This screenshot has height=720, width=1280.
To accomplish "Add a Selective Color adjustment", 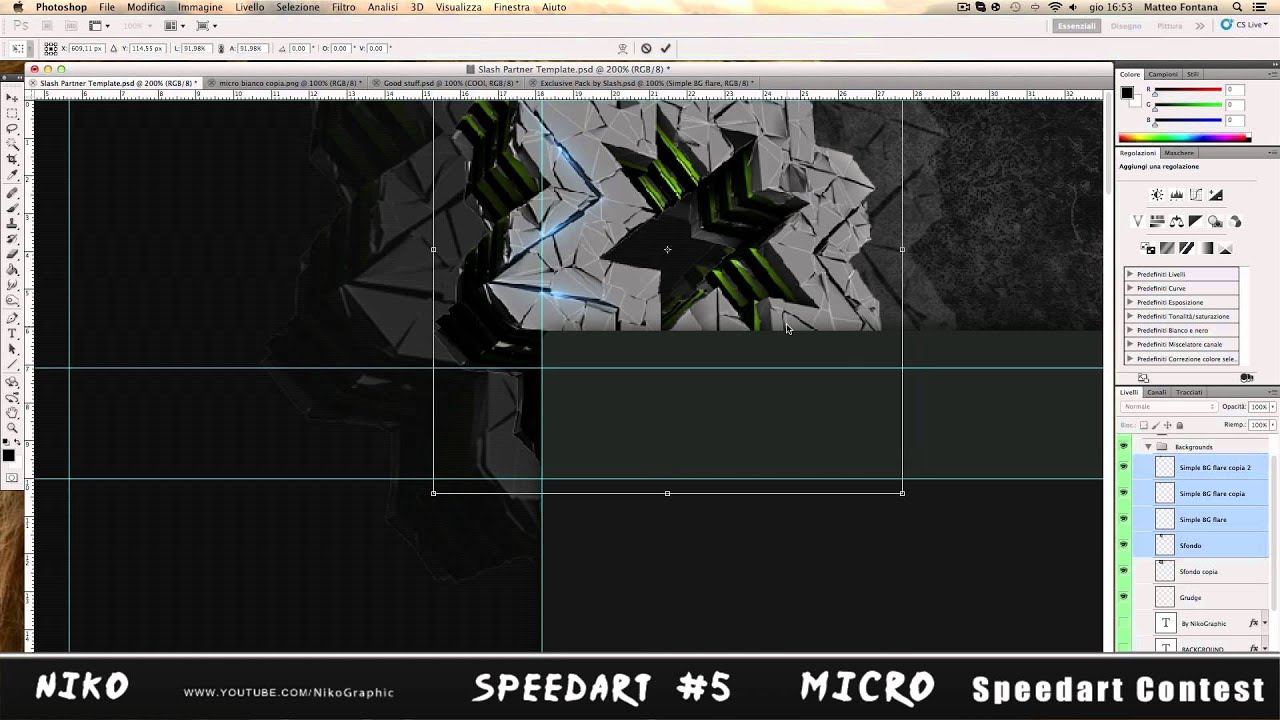I will coord(1225,248).
